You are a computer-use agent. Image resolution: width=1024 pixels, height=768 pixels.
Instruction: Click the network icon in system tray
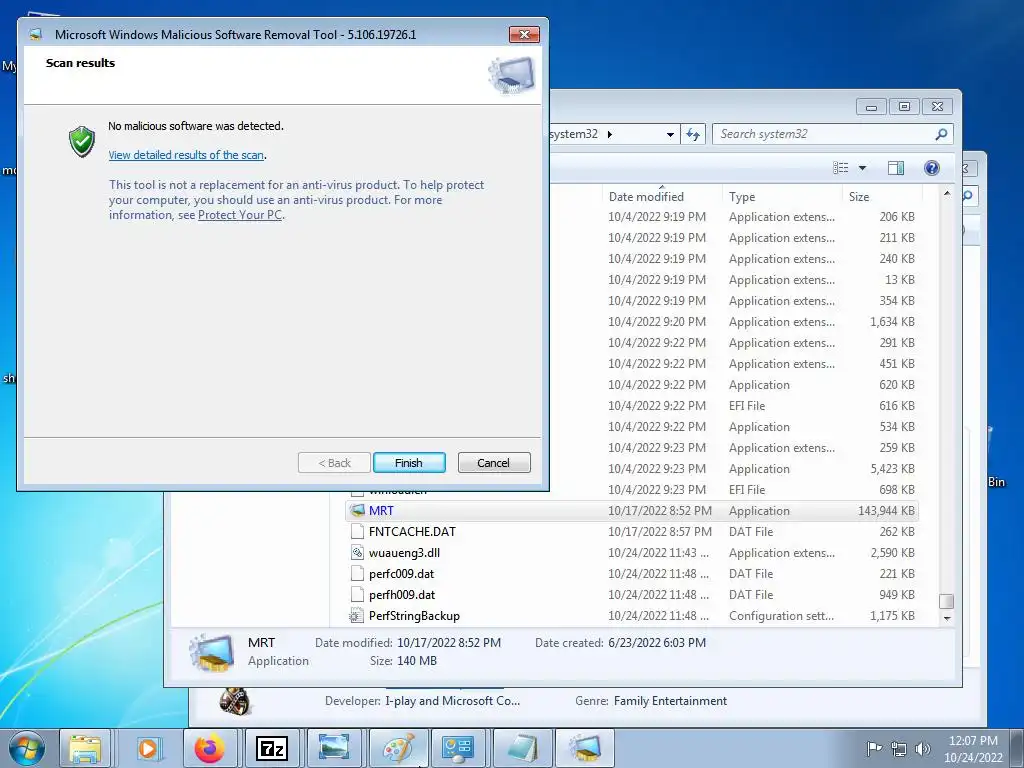[x=899, y=749]
